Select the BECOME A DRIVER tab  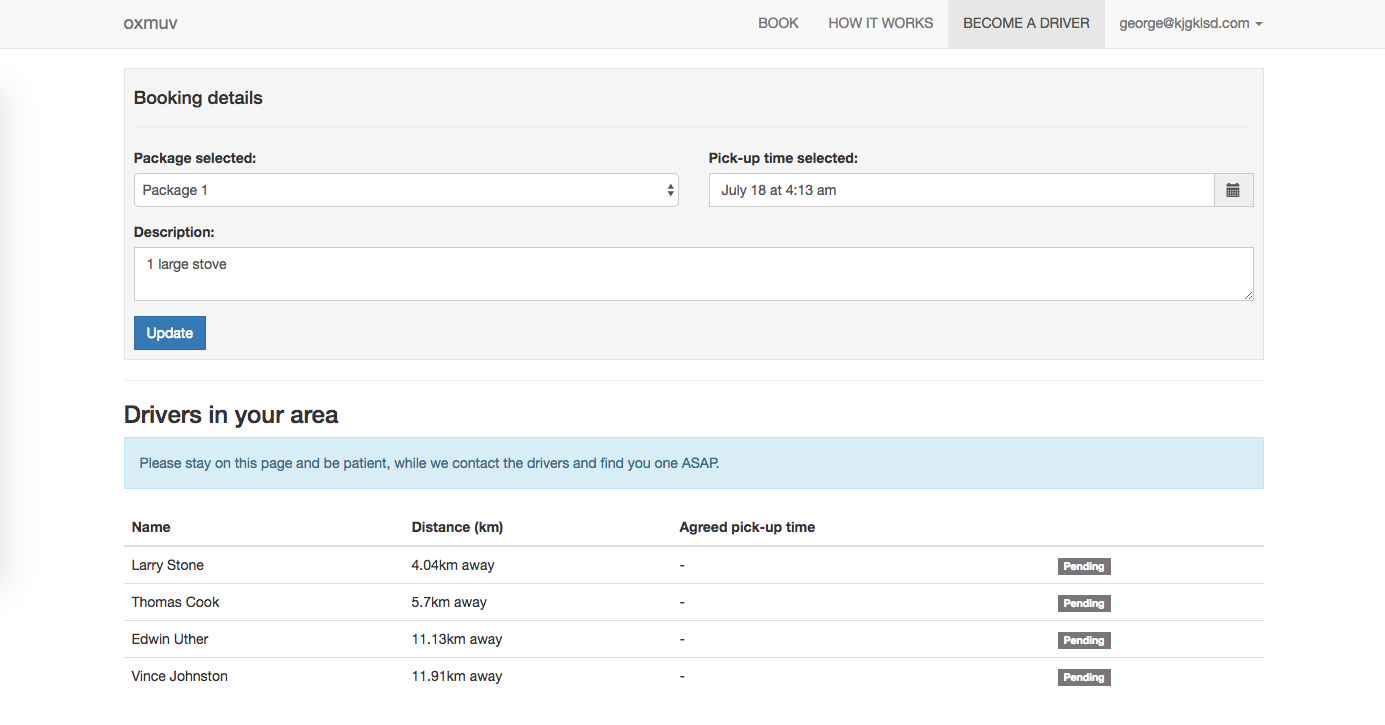[1026, 23]
